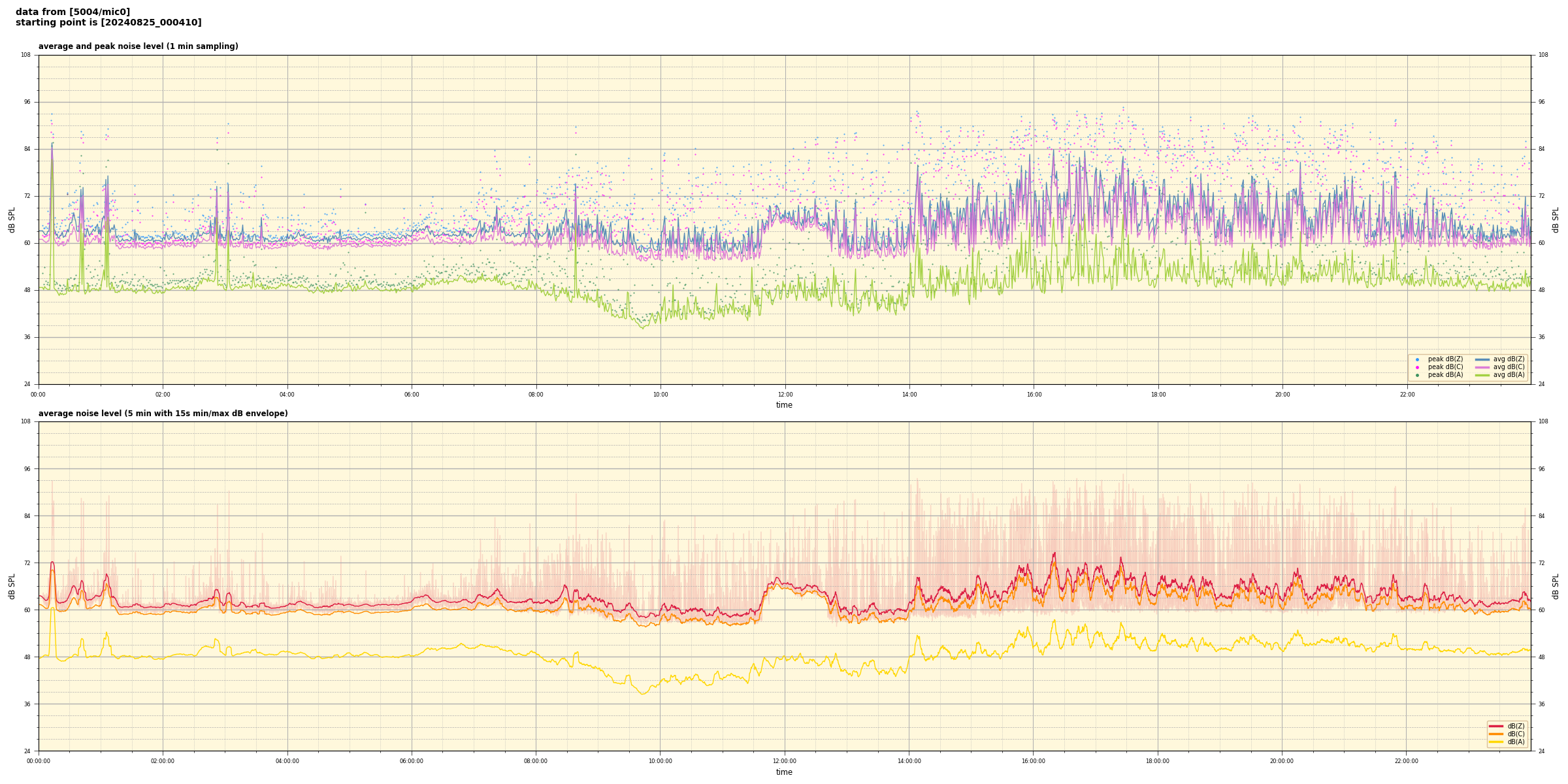This screenshot has width=1568, height=784.
Task: Click 'average and peak noise level' chart title
Action: (x=138, y=46)
